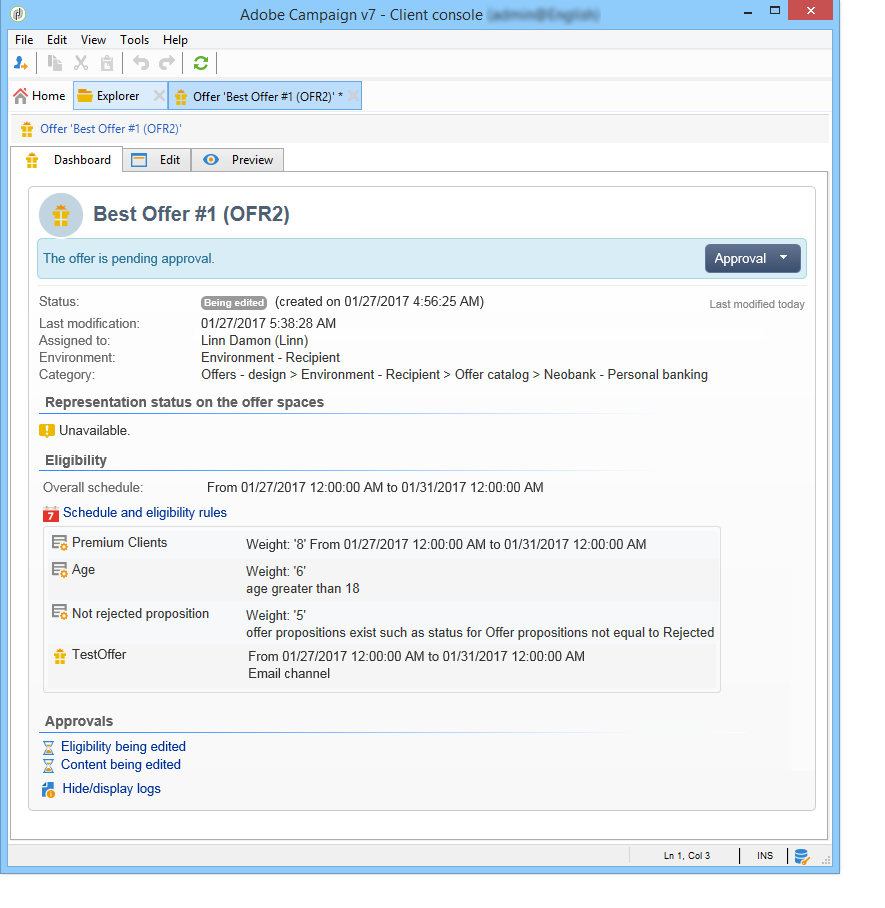Click the Premium Clients rule icon
The width and height of the screenshot is (885, 908).
tap(60, 543)
